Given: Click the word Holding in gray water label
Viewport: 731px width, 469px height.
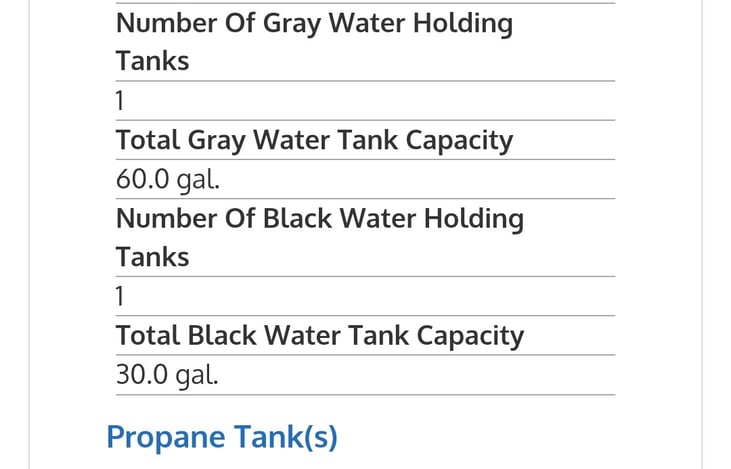Looking at the screenshot, I should tap(462, 24).
